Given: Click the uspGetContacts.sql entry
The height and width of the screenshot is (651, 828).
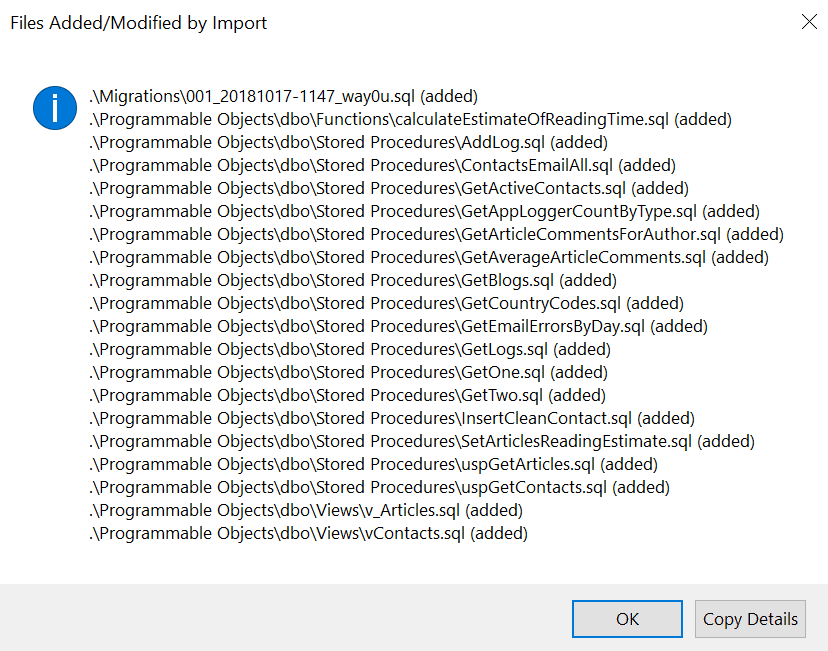Looking at the screenshot, I should [x=380, y=487].
